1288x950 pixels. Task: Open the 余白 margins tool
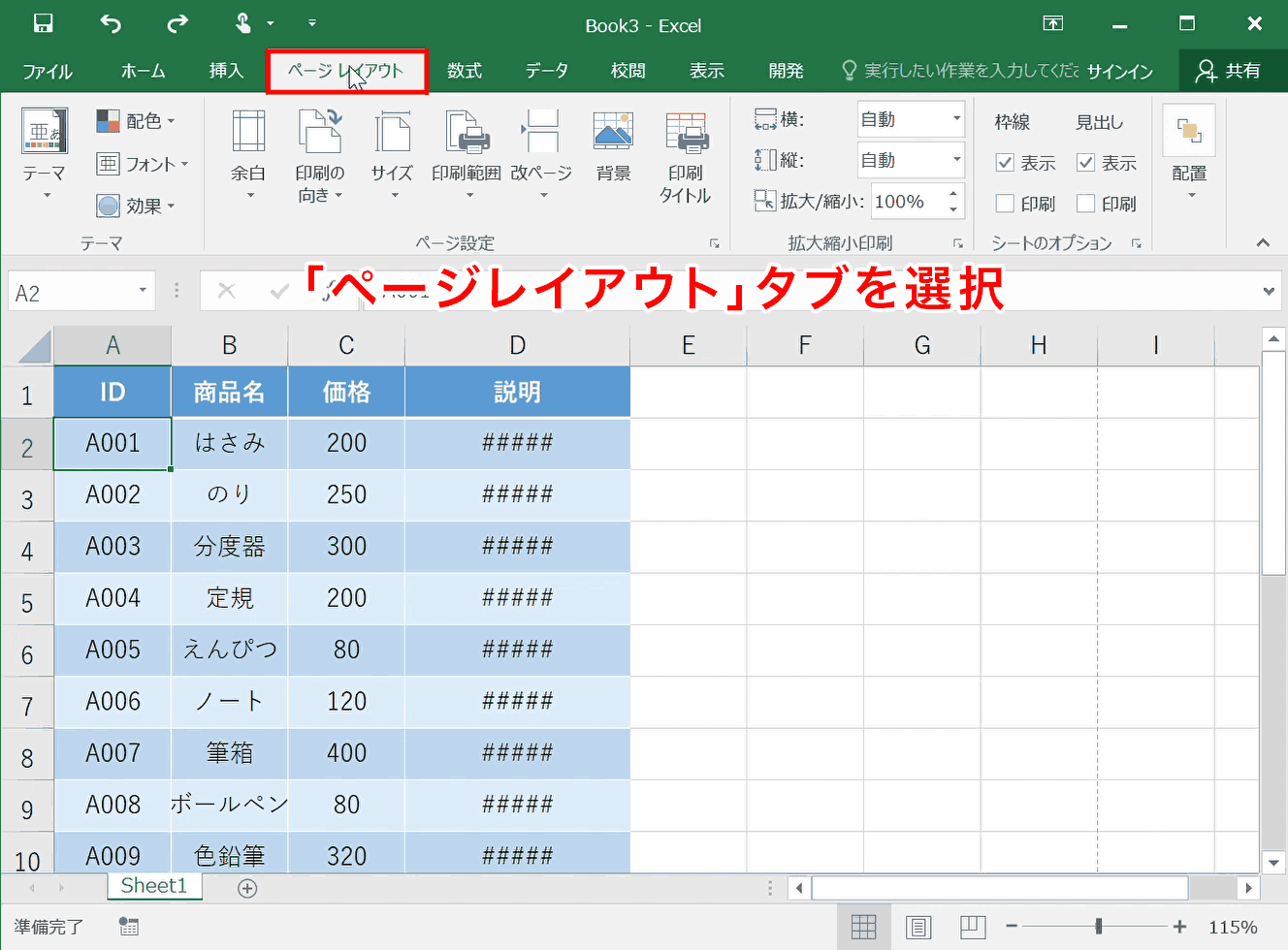(248, 153)
